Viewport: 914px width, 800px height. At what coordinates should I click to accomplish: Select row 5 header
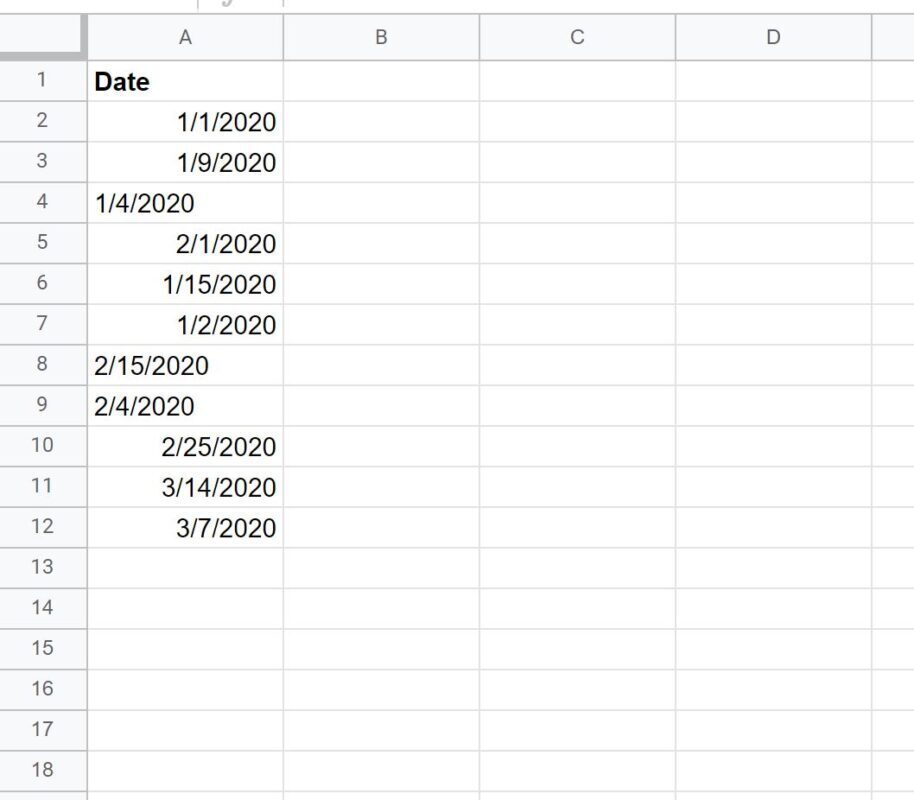[x=43, y=243]
